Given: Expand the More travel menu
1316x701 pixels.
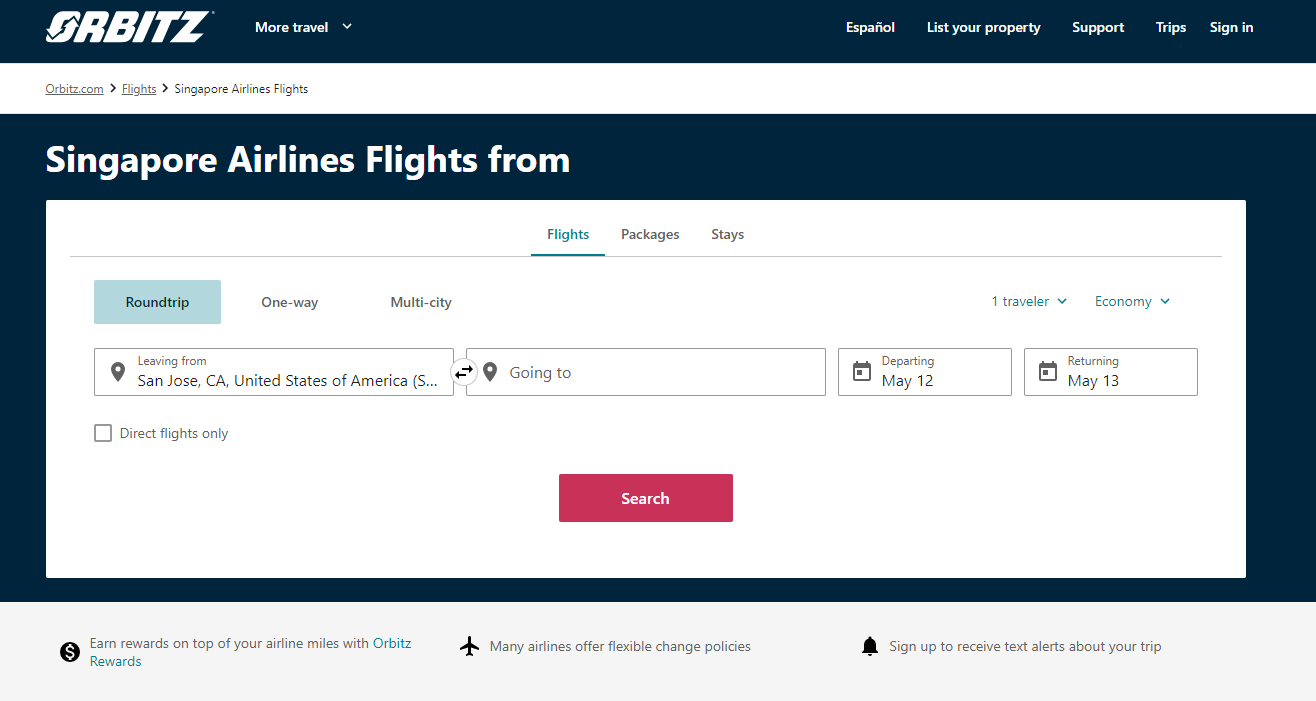Looking at the screenshot, I should click(303, 27).
